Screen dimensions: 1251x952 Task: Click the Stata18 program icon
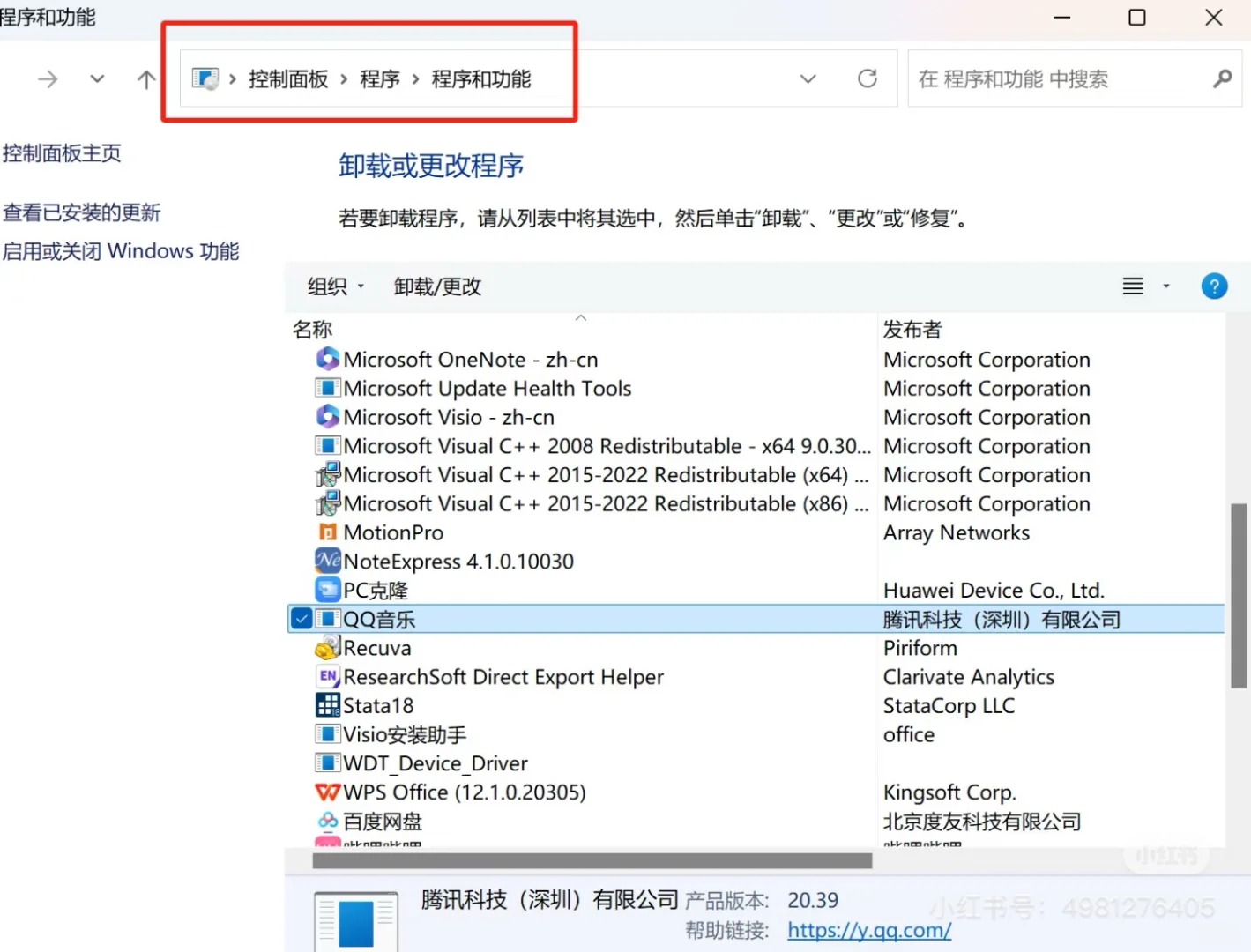(x=327, y=705)
